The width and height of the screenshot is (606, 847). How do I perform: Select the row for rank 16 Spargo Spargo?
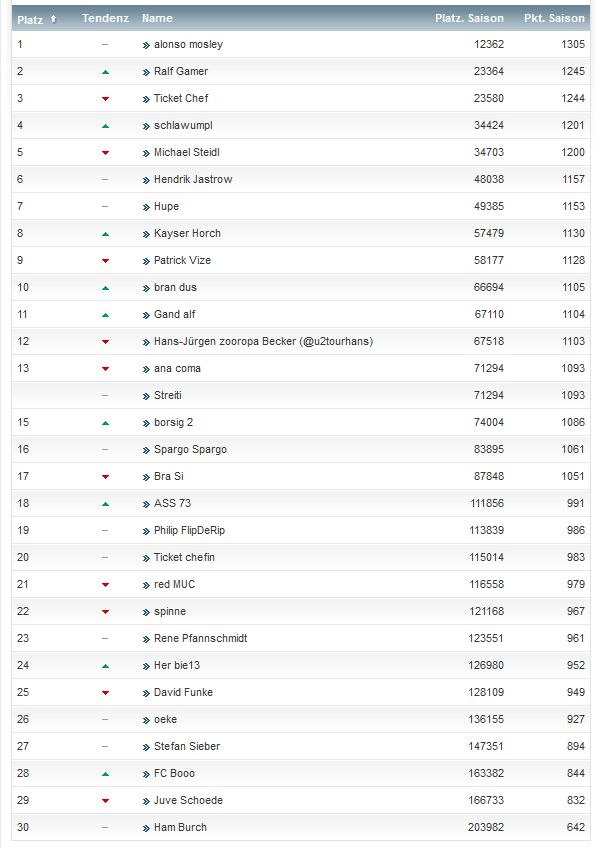click(300, 450)
